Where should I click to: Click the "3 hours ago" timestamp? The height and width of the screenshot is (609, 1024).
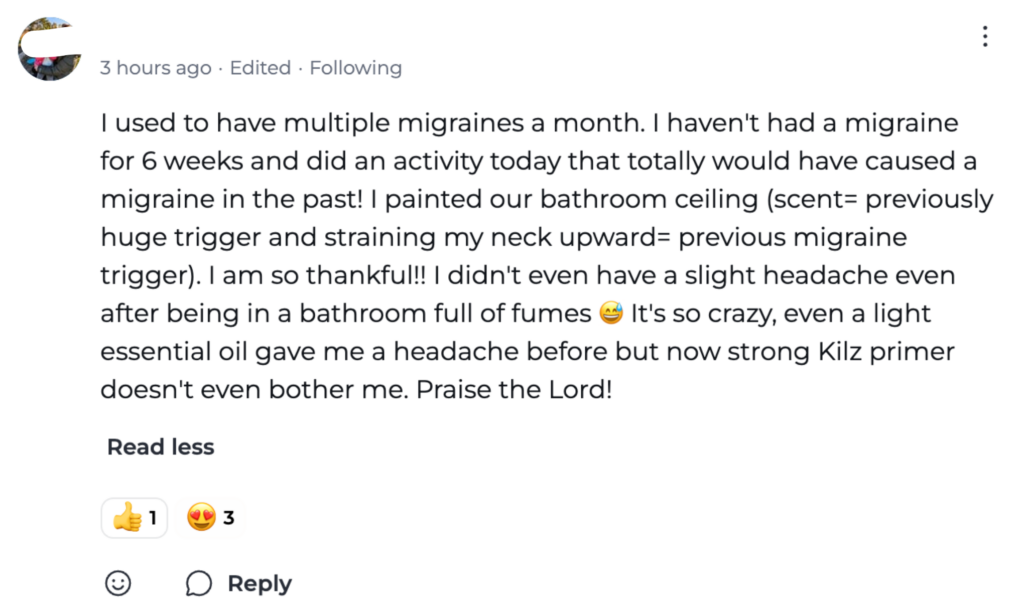point(155,68)
